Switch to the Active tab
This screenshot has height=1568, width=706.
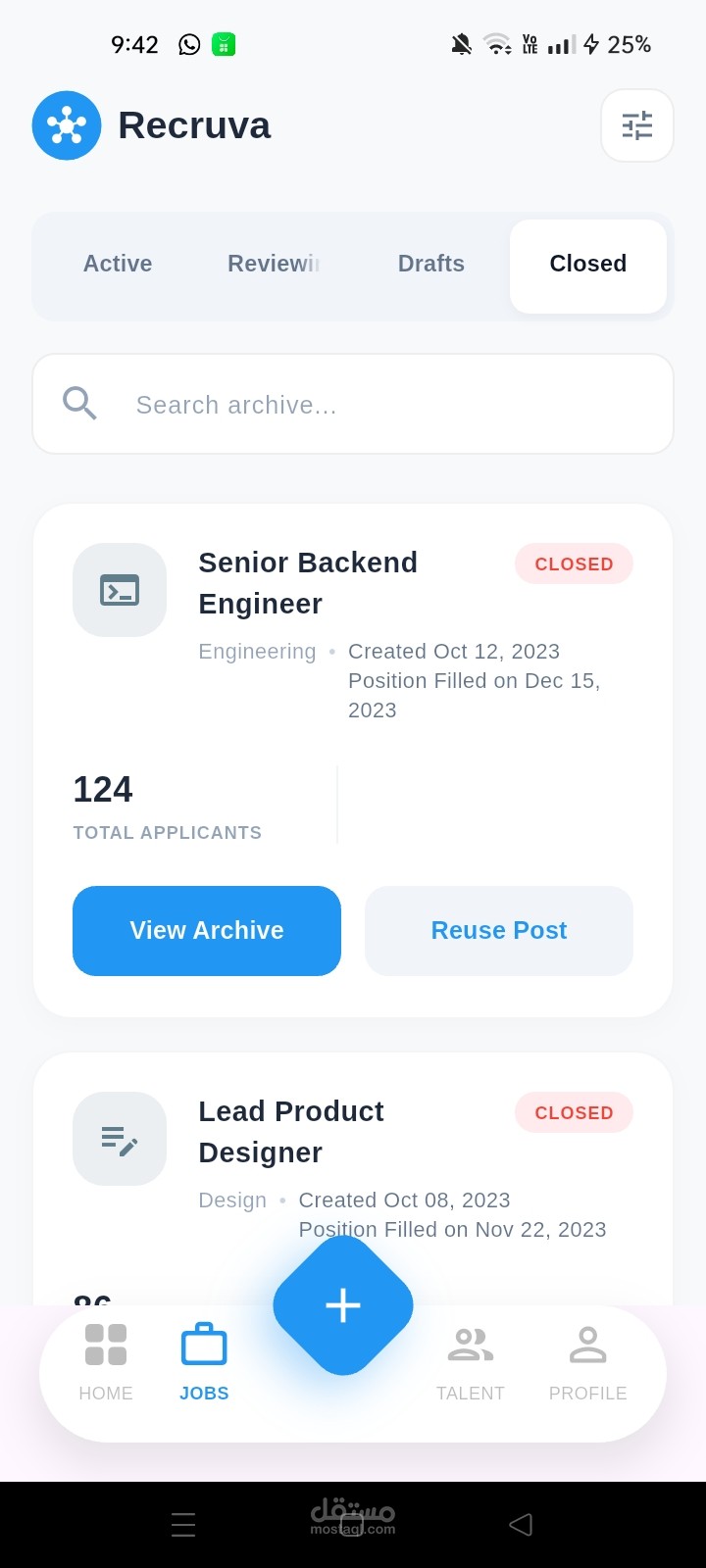118,264
